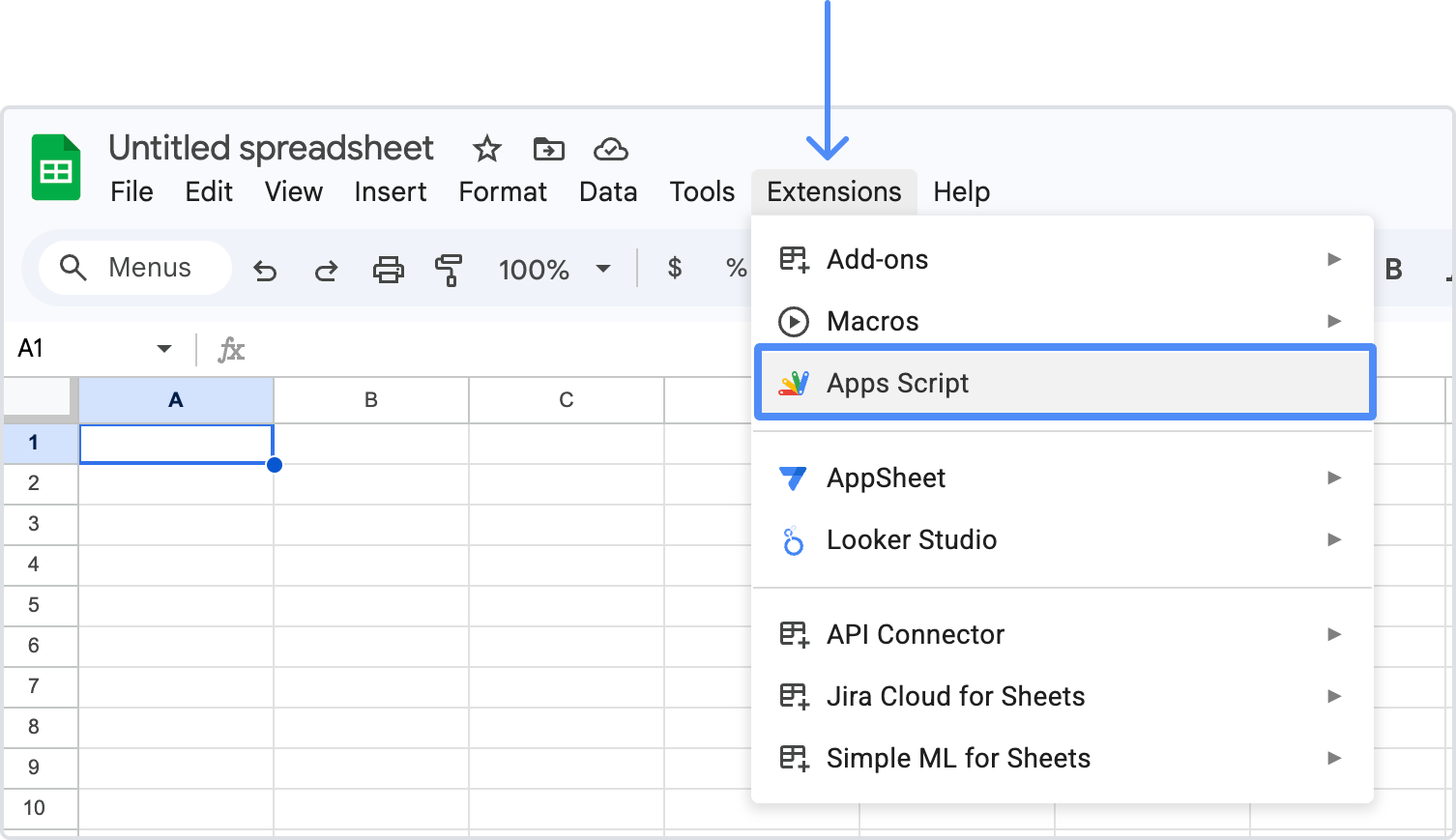Image resolution: width=1456 pixels, height=840 pixels.
Task: Click the Add-ons menu item icon
Action: 795,259
